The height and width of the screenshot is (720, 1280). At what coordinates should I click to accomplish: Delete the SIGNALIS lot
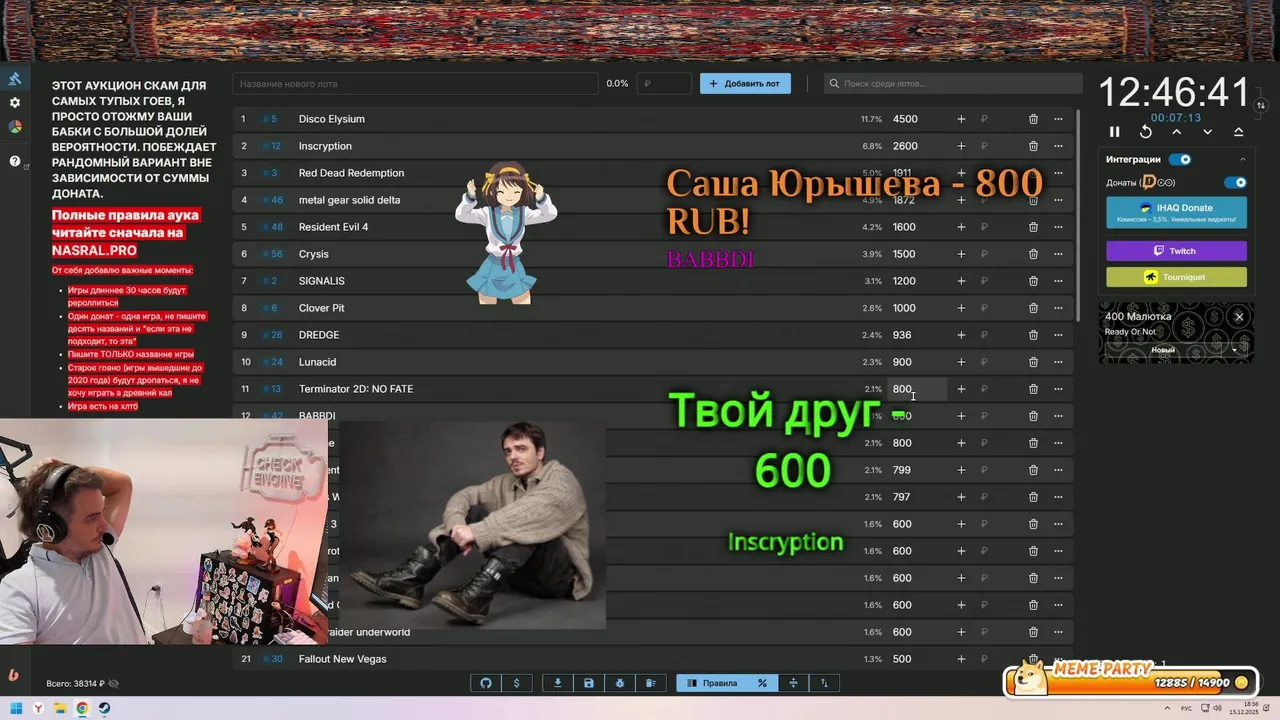pyautogui.click(x=1033, y=281)
